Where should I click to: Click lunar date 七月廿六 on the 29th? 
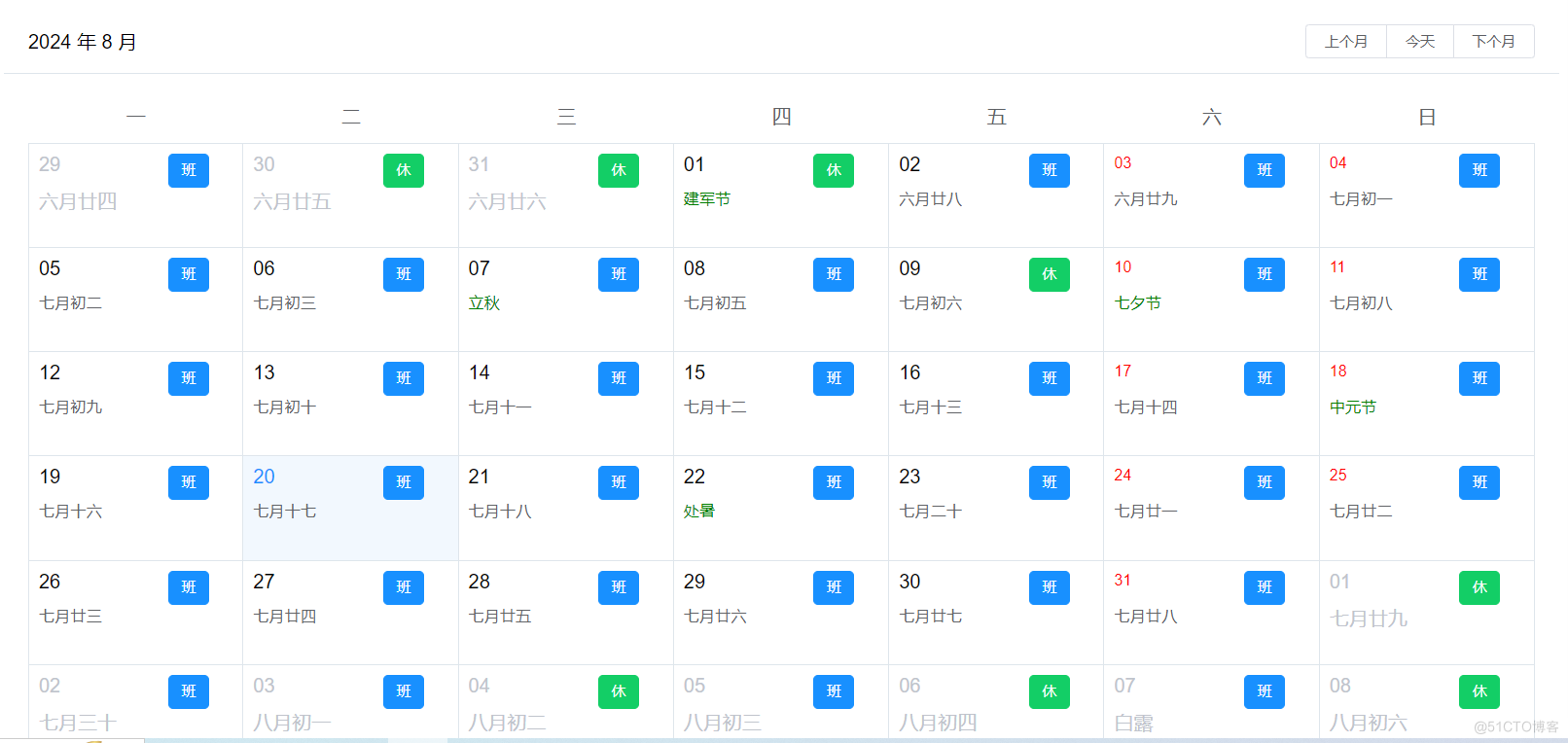(715, 617)
